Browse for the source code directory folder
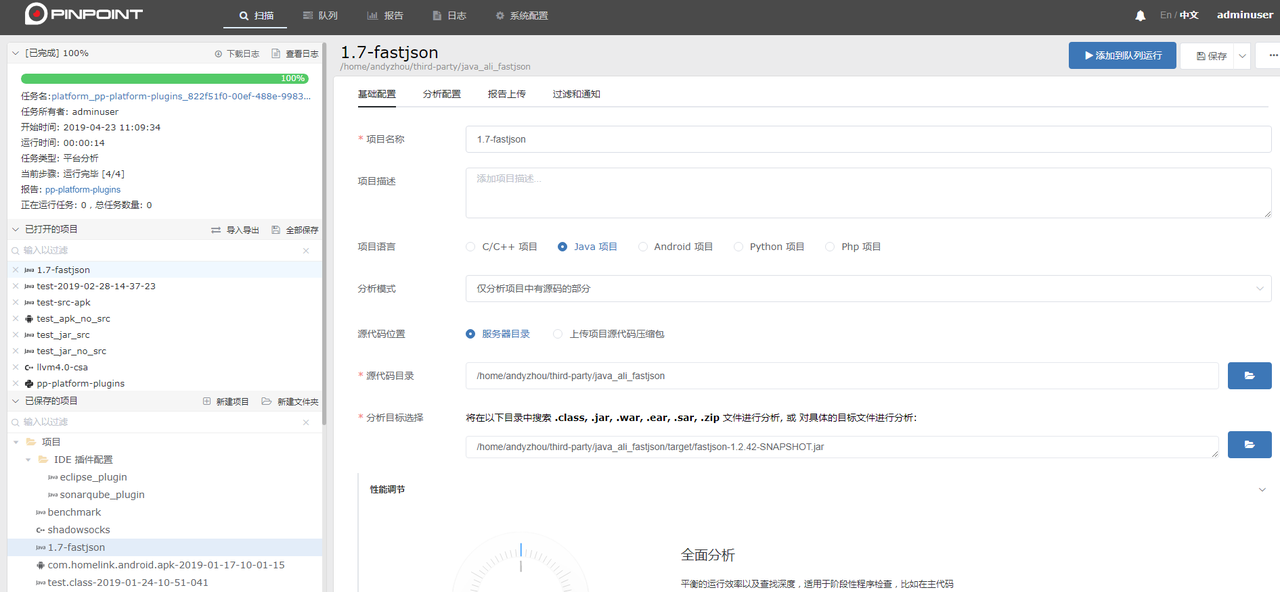 [x=1249, y=376]
